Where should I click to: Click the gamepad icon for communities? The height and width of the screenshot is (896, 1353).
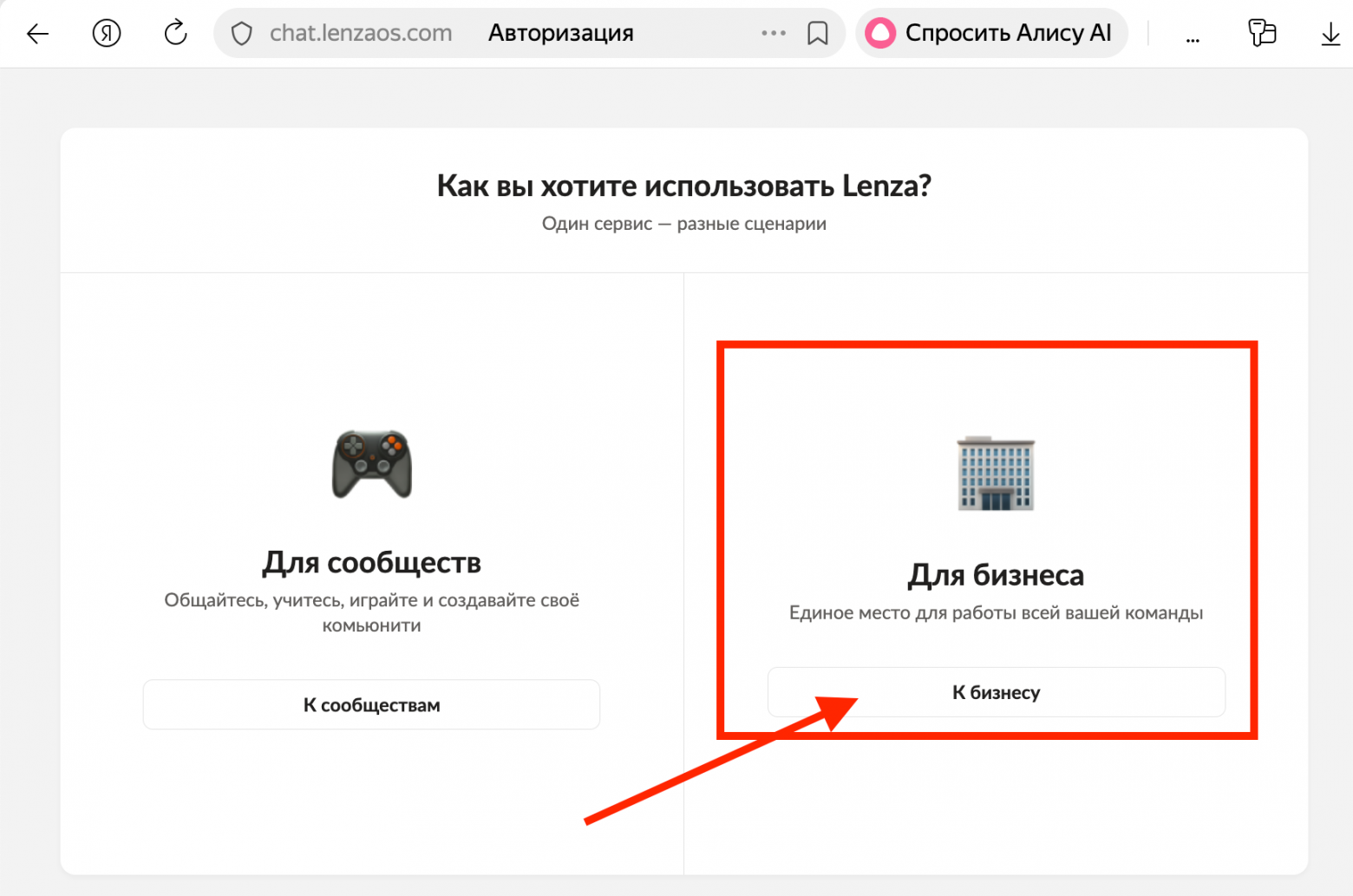point(372,464)
